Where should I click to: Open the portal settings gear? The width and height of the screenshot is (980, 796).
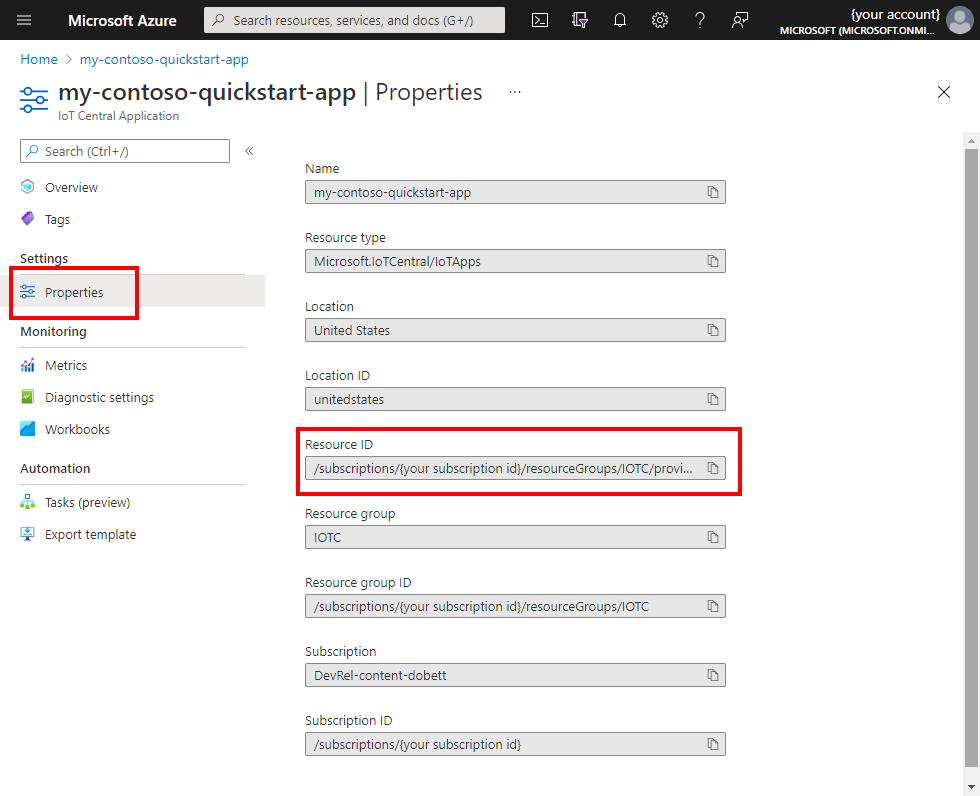(x=660, y=20)
